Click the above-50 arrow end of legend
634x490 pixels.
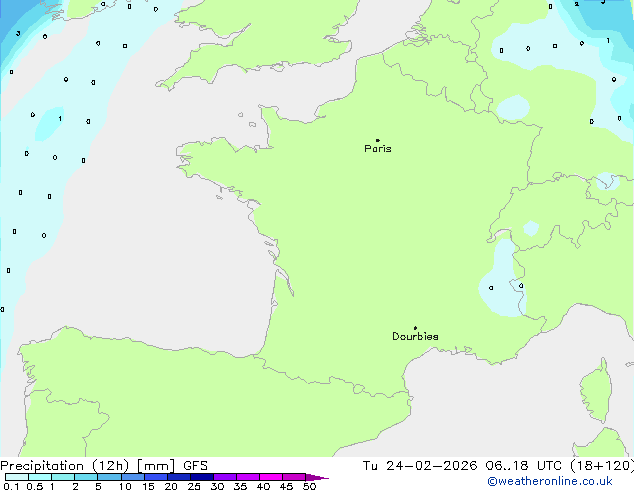tap(317, 477)
